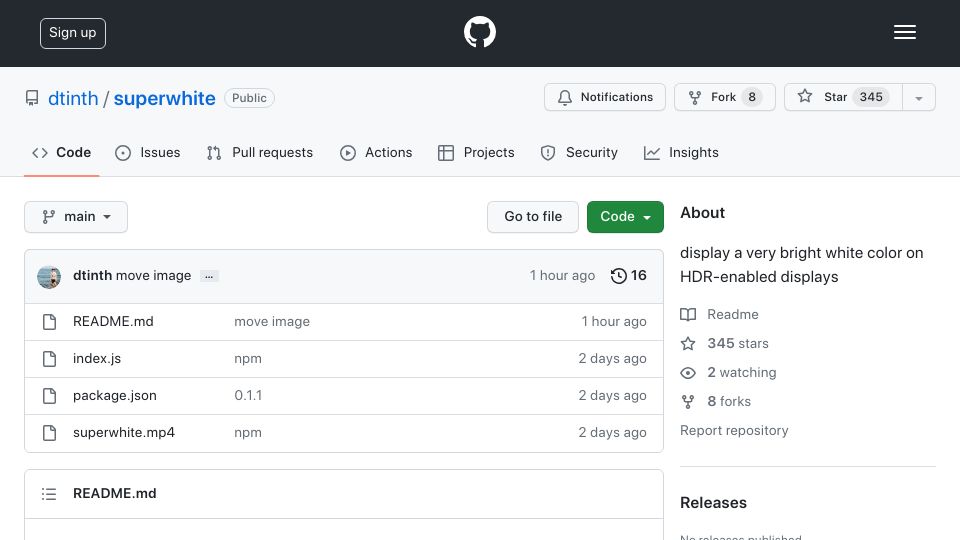This screenshot has height=540, width=960.
Task: Click the fork icon beside 8 forks
Action: [688, 402]
